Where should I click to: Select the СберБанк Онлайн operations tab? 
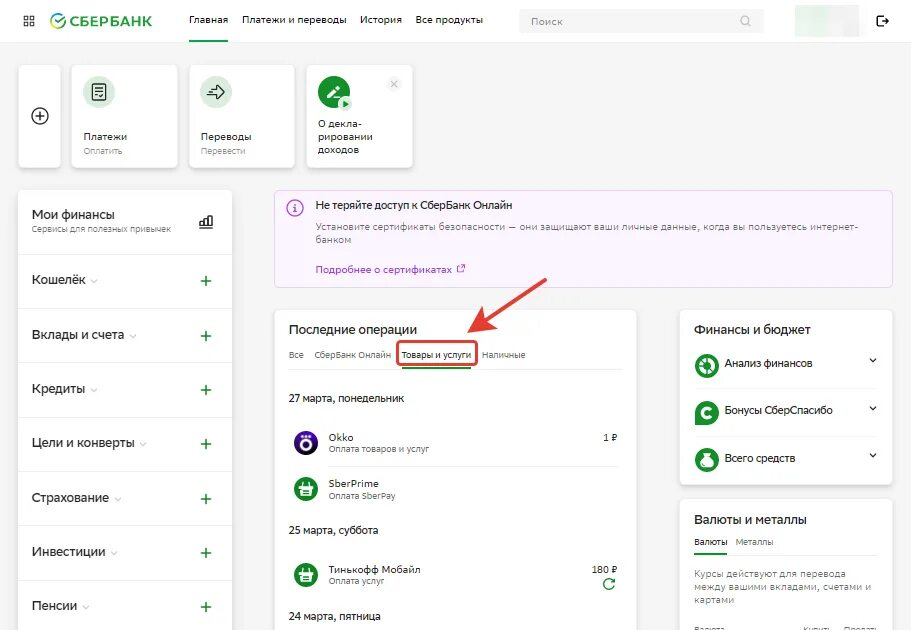coord(353,355)
